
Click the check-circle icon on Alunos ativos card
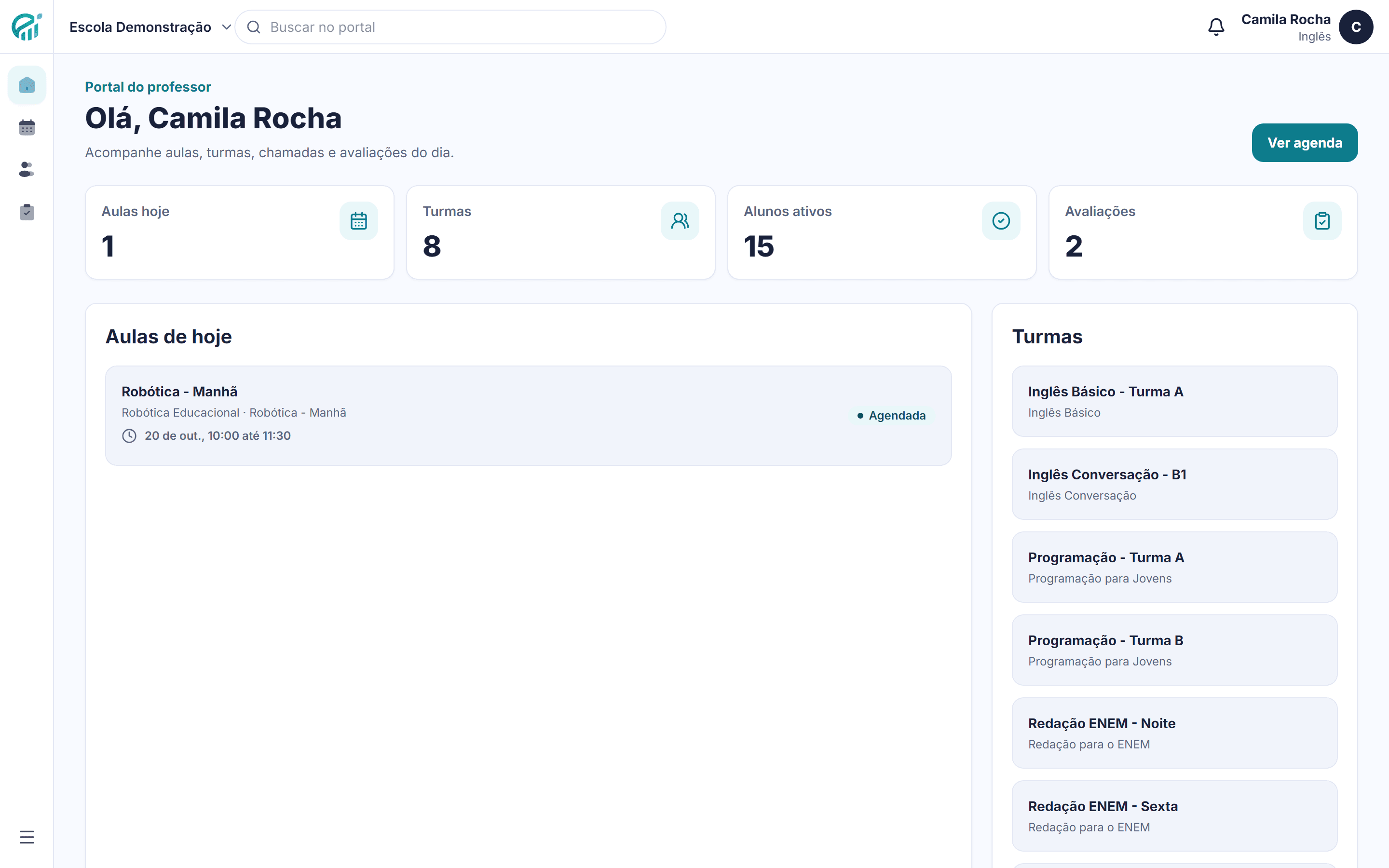click(1001, 221)
